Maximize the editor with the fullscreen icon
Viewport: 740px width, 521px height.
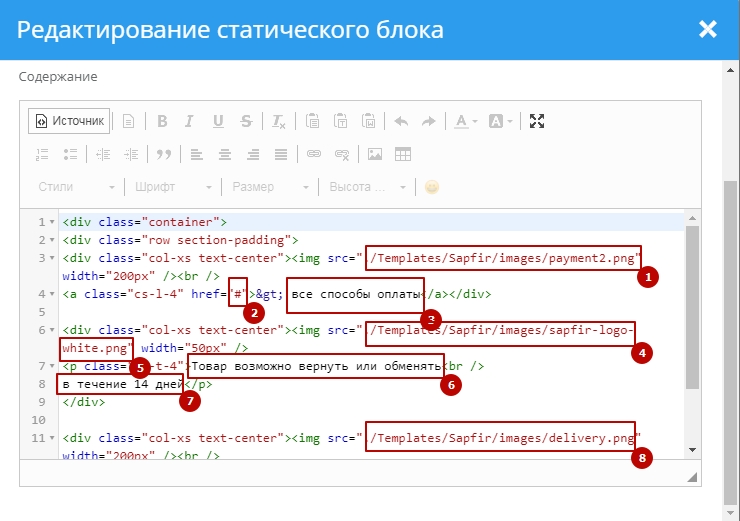pos(537,121)
